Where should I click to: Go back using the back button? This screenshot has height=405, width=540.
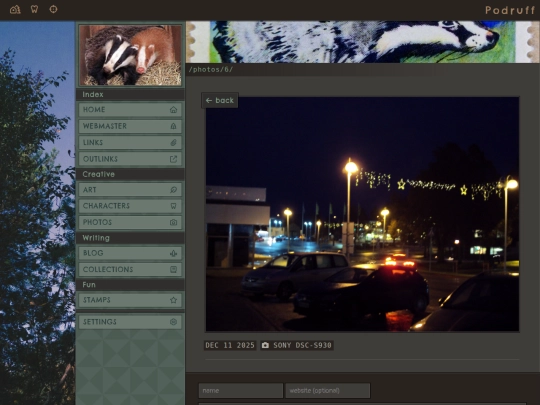[x=220, y=101]
